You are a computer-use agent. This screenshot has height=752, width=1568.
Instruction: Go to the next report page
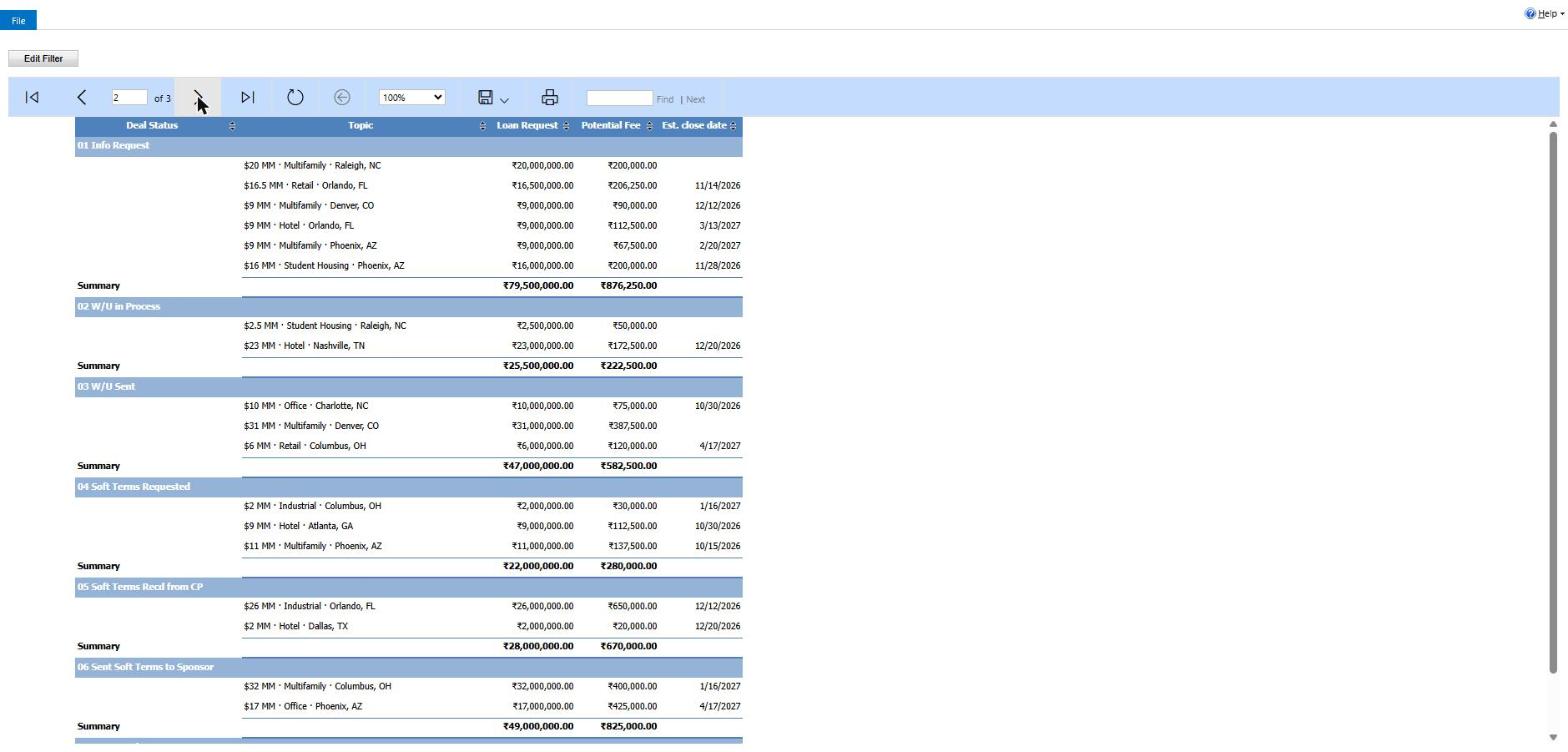(198, 97)
